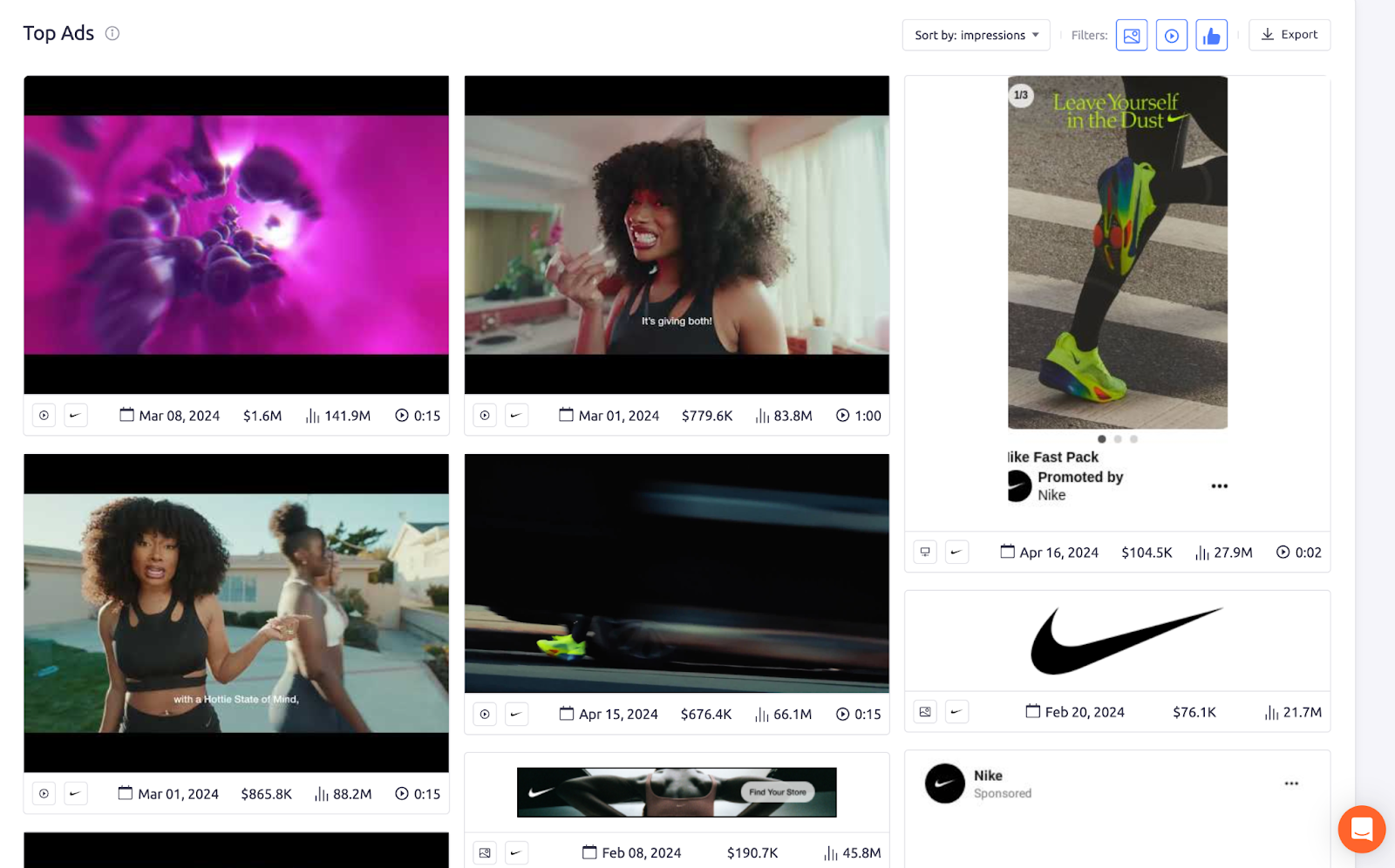Click image type icon on Feb 08 ad
The image size is (1395, 868).
tap(485, 853)
